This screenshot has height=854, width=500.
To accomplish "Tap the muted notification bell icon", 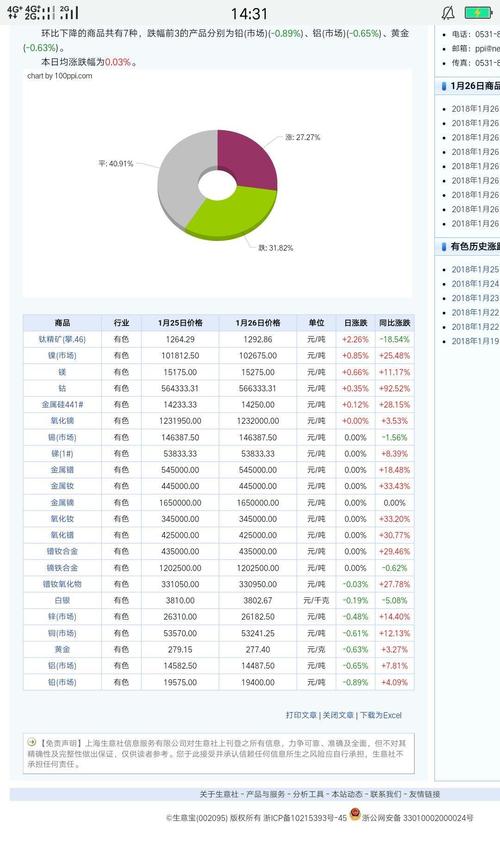I will pyautogui.click(x=448, y=13).
